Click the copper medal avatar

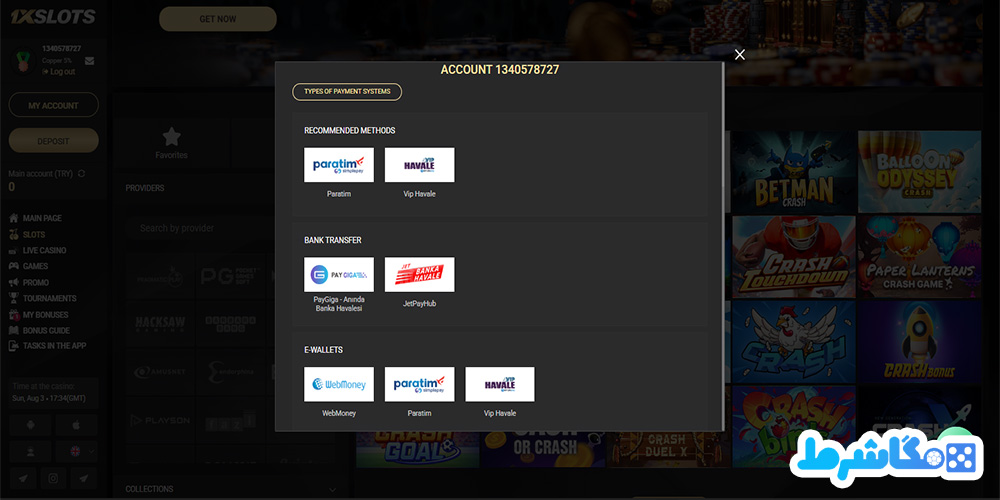[x=24, y=61]
